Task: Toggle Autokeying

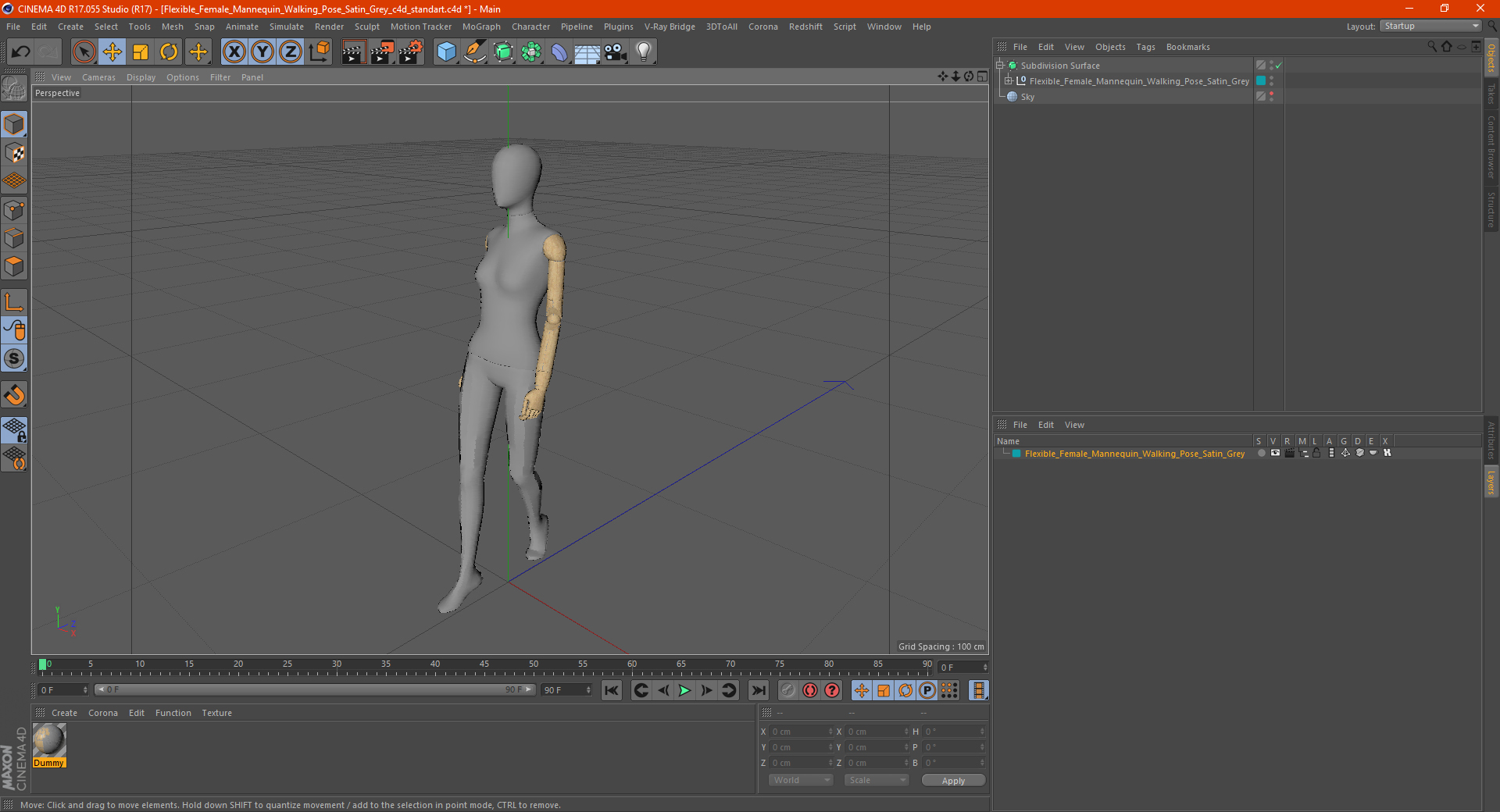Action: pyautogui.click(x=810, y=690)
